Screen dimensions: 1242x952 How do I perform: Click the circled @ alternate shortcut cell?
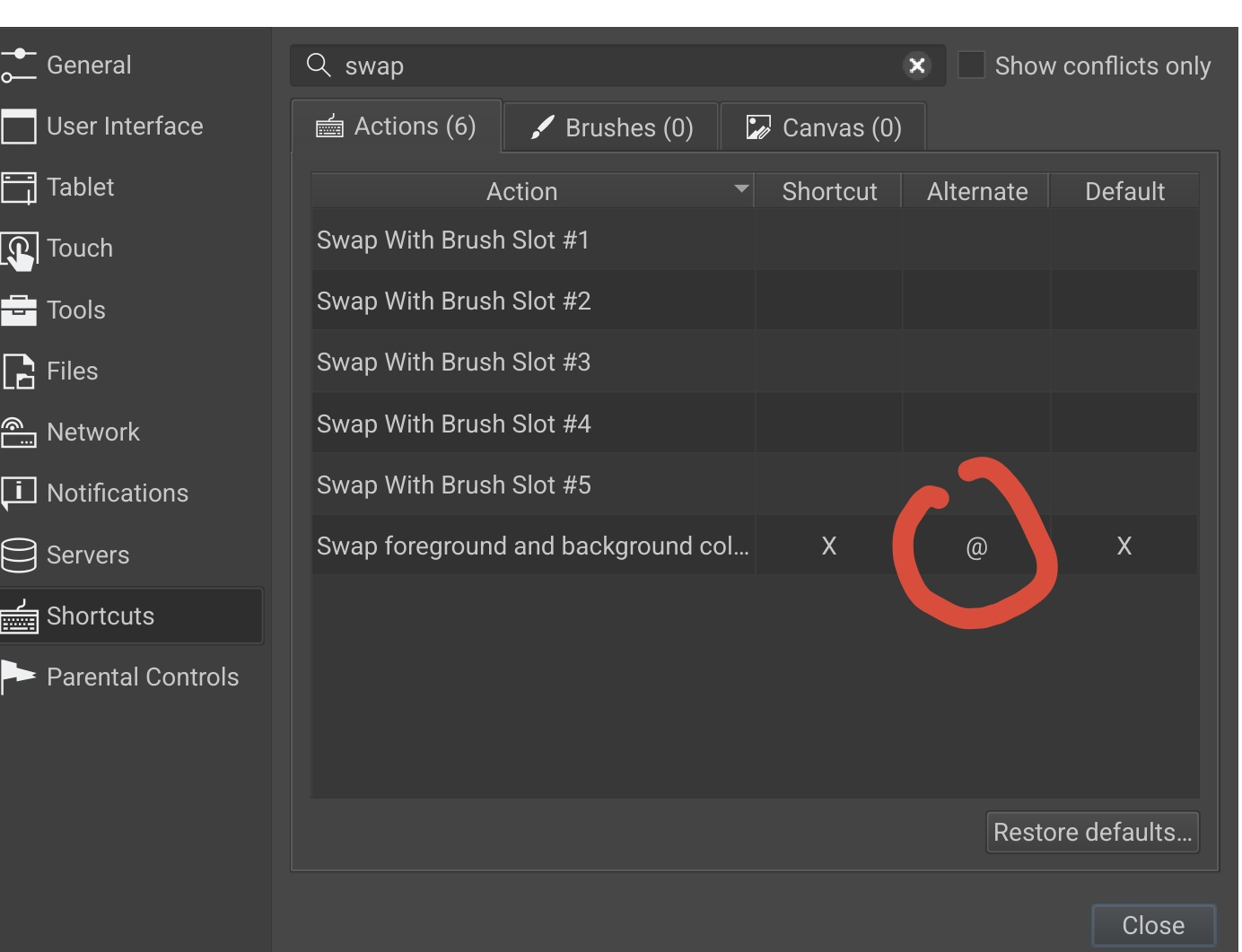click(x=976, y=546)
